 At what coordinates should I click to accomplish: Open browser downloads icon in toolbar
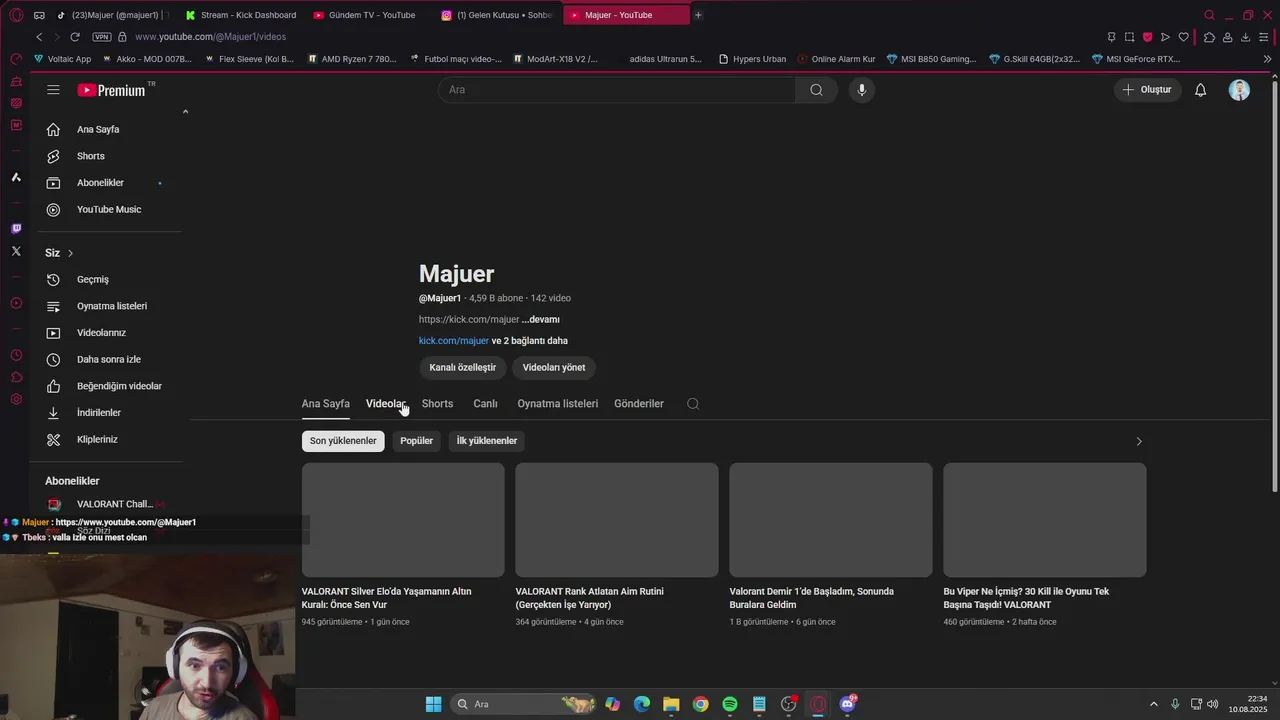click(1245, 37)
